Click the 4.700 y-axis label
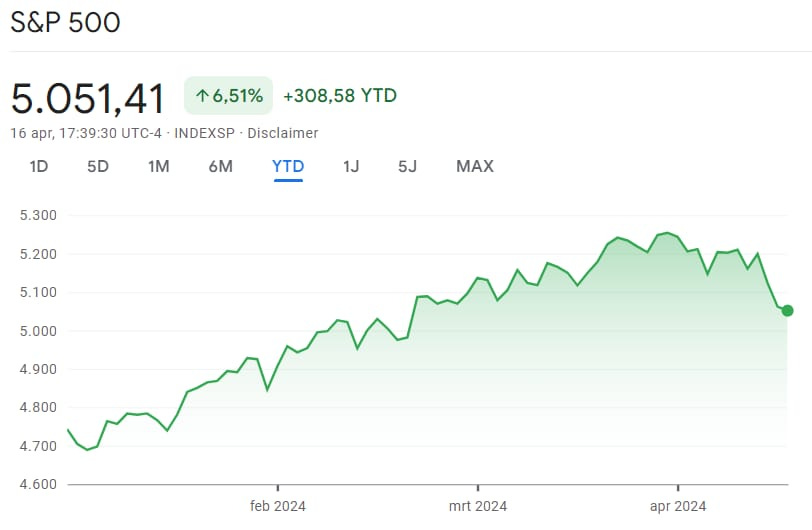The height and width of the screenshot is (530, 812). tap(38, 446)
